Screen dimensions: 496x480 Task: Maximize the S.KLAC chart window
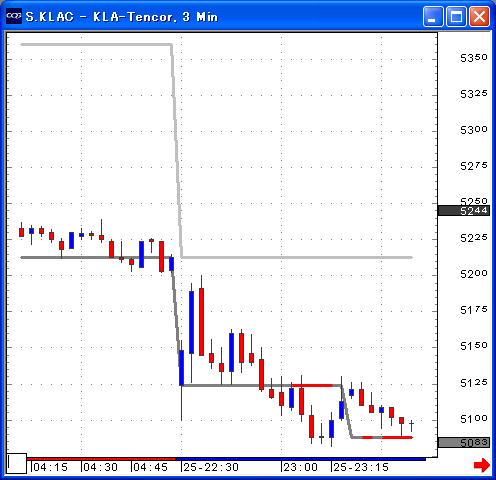click(456, 16)
